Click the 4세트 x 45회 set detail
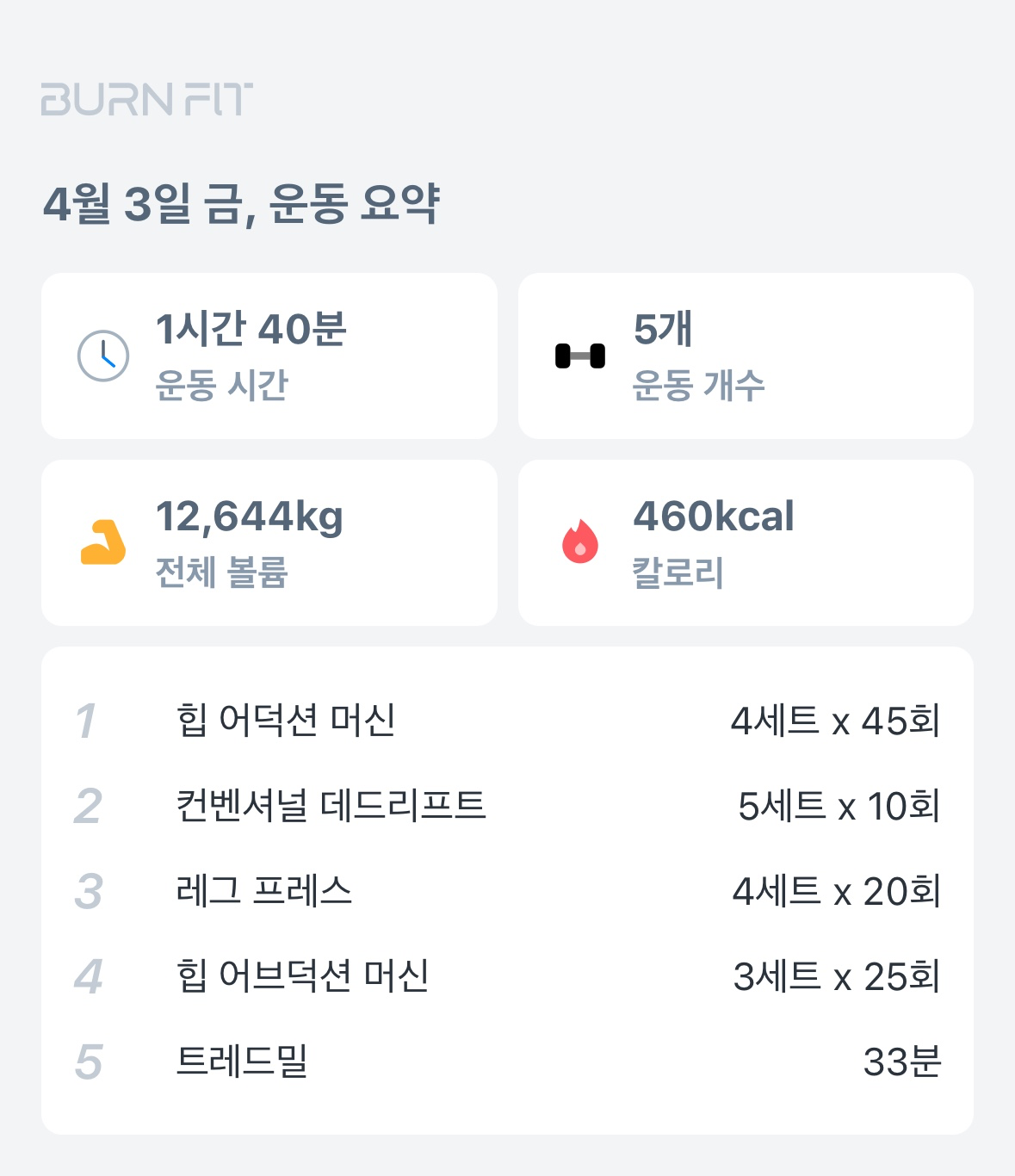The height and width of the screenshot is (1176, 1015). point(835,721)
